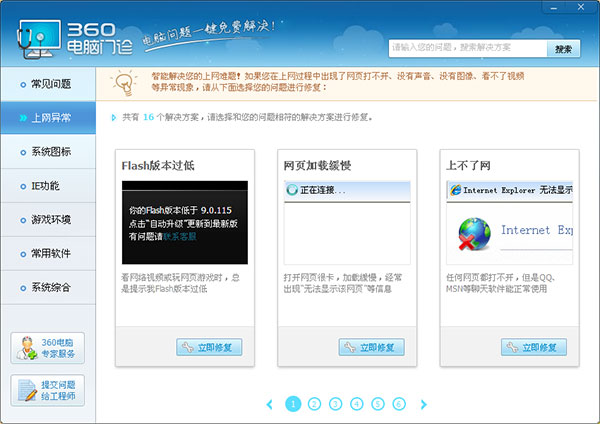The width and height of the screenshot is (600, 424).
Task: Select the 上网异常 category
Action: [48, 118]
